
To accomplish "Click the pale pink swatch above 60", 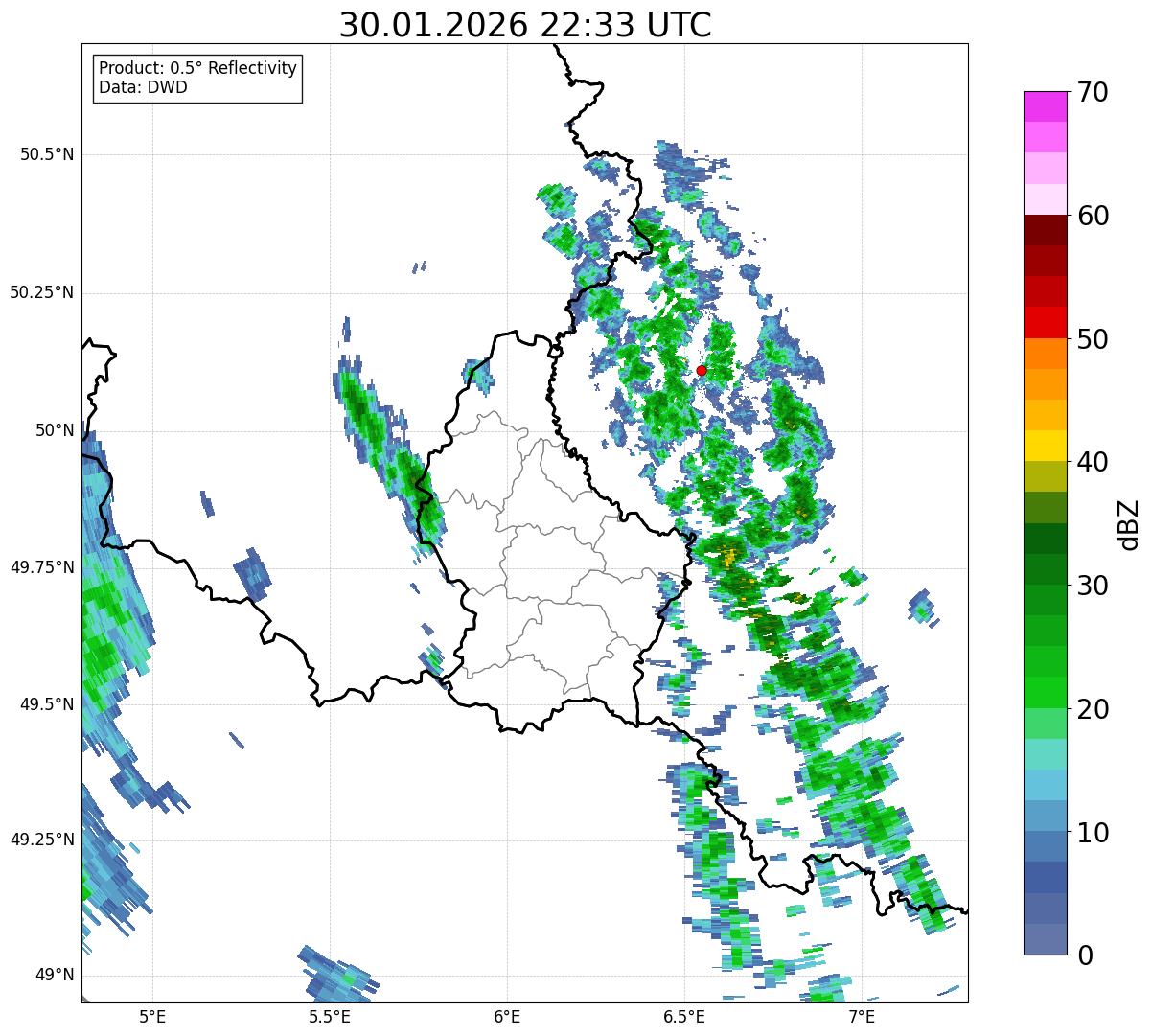I will pyautogui.click(x=1045, y=199).
